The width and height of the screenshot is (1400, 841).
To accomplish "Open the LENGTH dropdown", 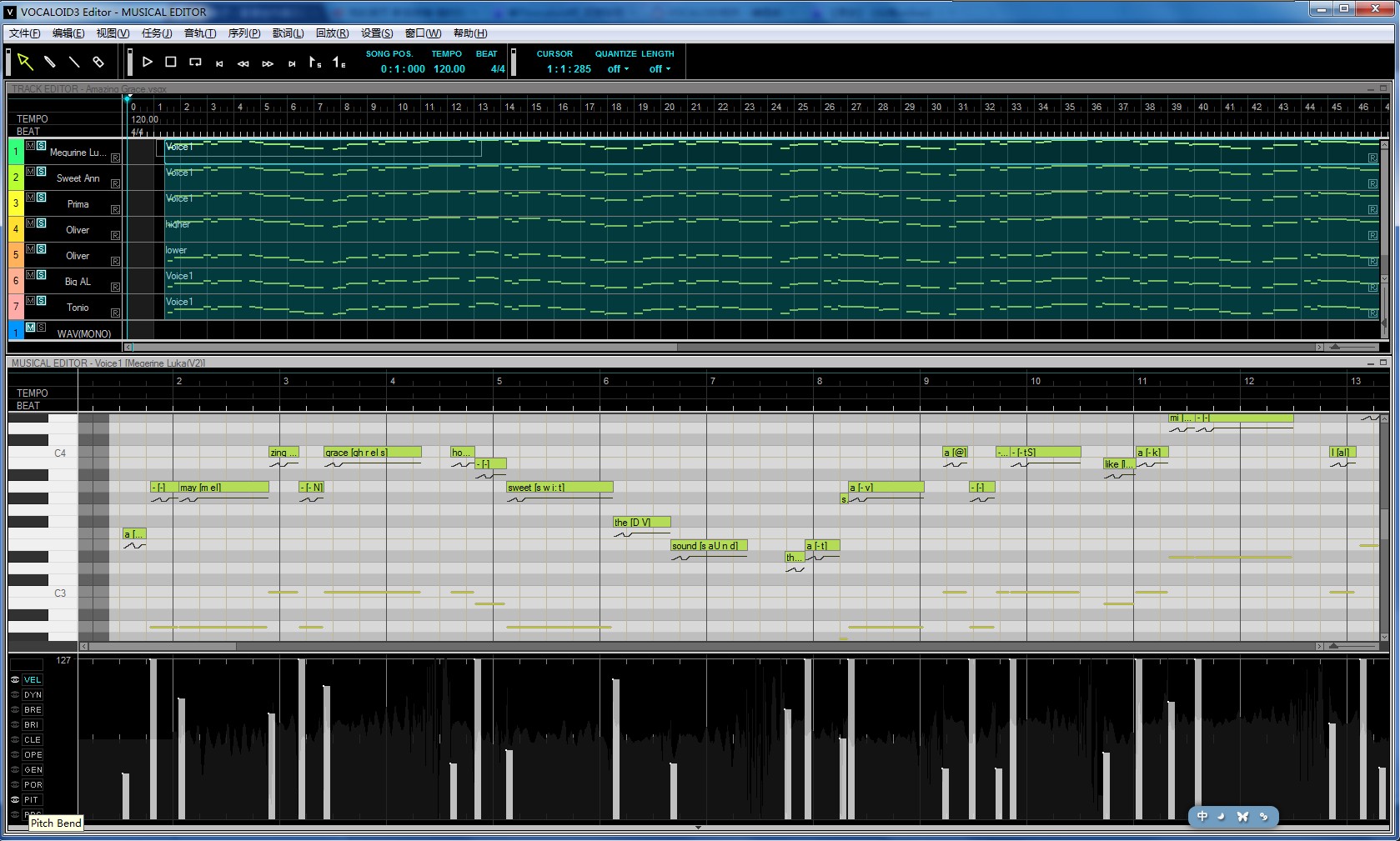I will pos(660,69).
